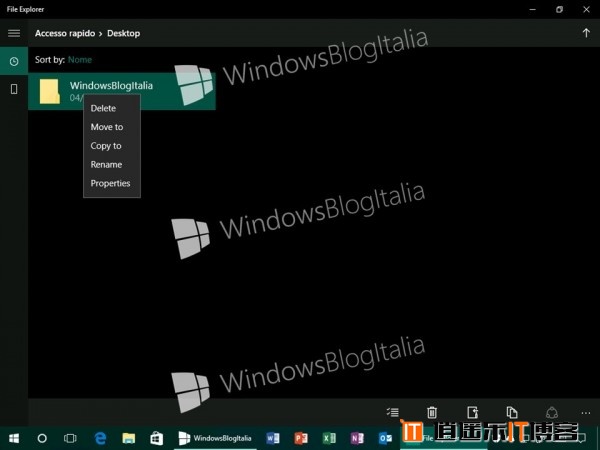Open the more options ellipsis
The height and width of the screenshot is (450, 600).
tap(586, 413)
